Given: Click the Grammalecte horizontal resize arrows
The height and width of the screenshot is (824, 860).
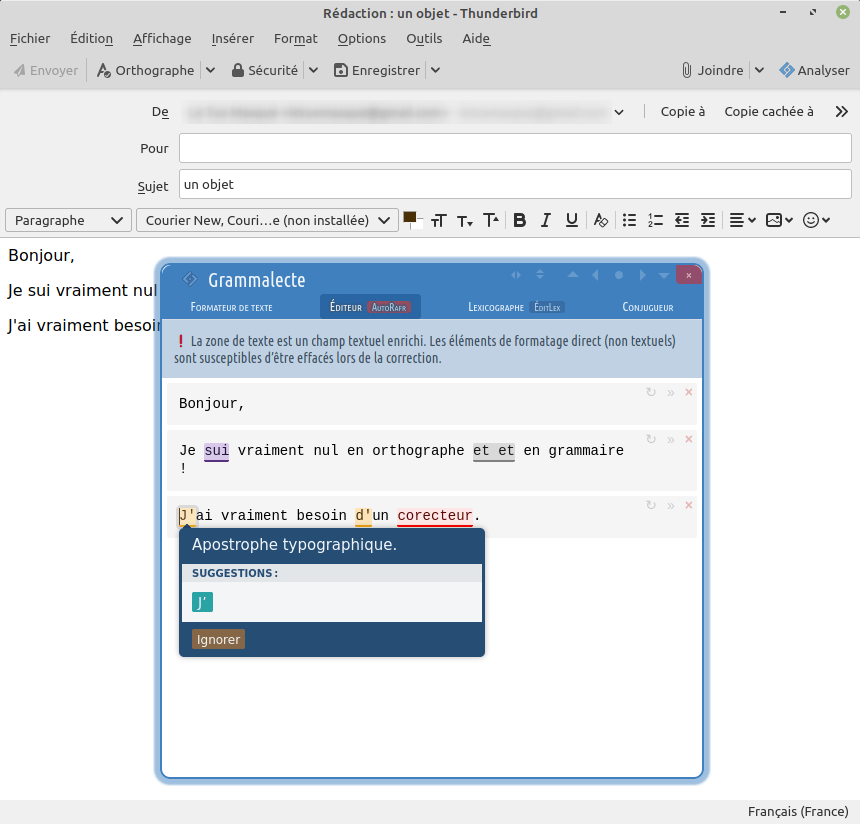Looking at the screenshot, I should (x=516, y=275).
